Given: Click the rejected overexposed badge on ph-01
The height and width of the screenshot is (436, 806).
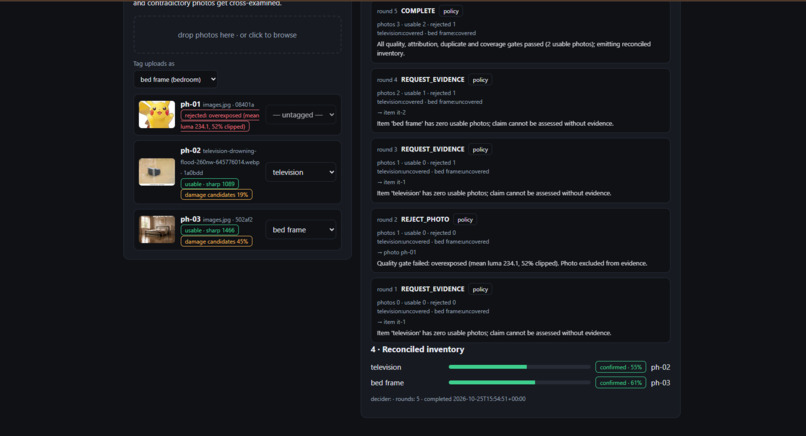Looking at the screenshot, I should [x=220, y=121].
